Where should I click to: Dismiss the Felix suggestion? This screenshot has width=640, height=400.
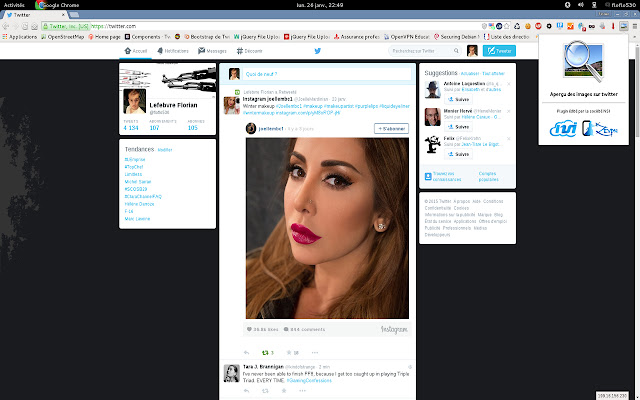[509, 138]
